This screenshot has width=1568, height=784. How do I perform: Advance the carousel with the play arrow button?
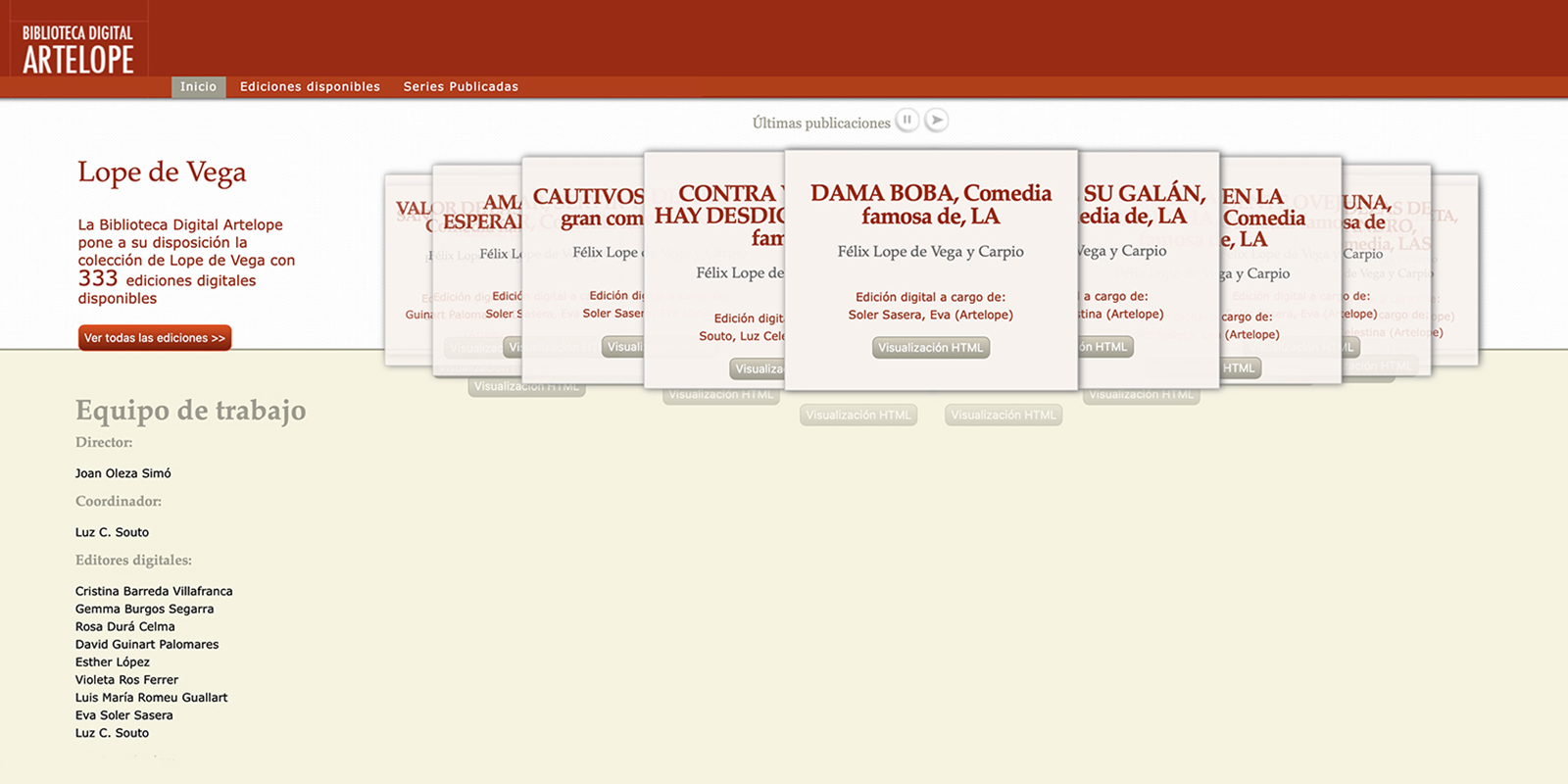tap(937, 121)
